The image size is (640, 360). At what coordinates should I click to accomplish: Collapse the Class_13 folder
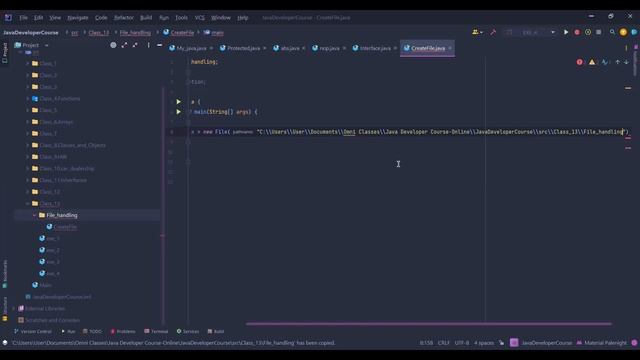coord(28,203)
